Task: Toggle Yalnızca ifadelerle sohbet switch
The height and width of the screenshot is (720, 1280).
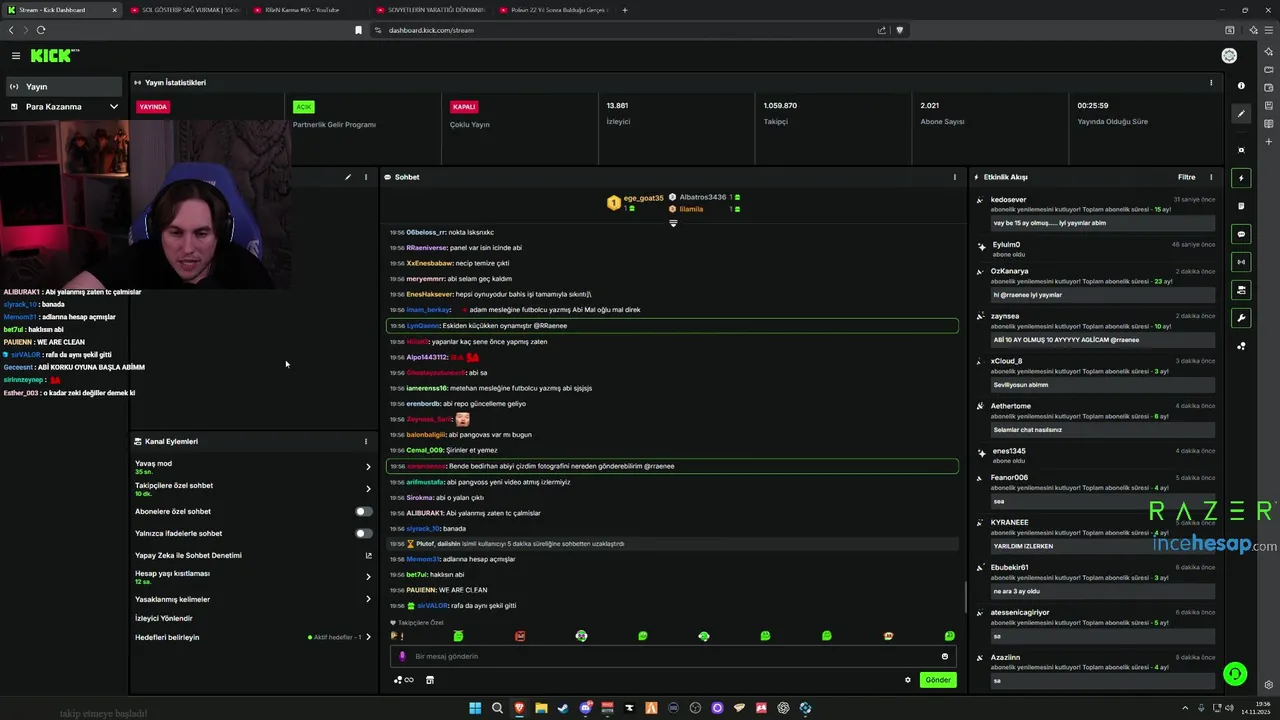Action: 364,533
